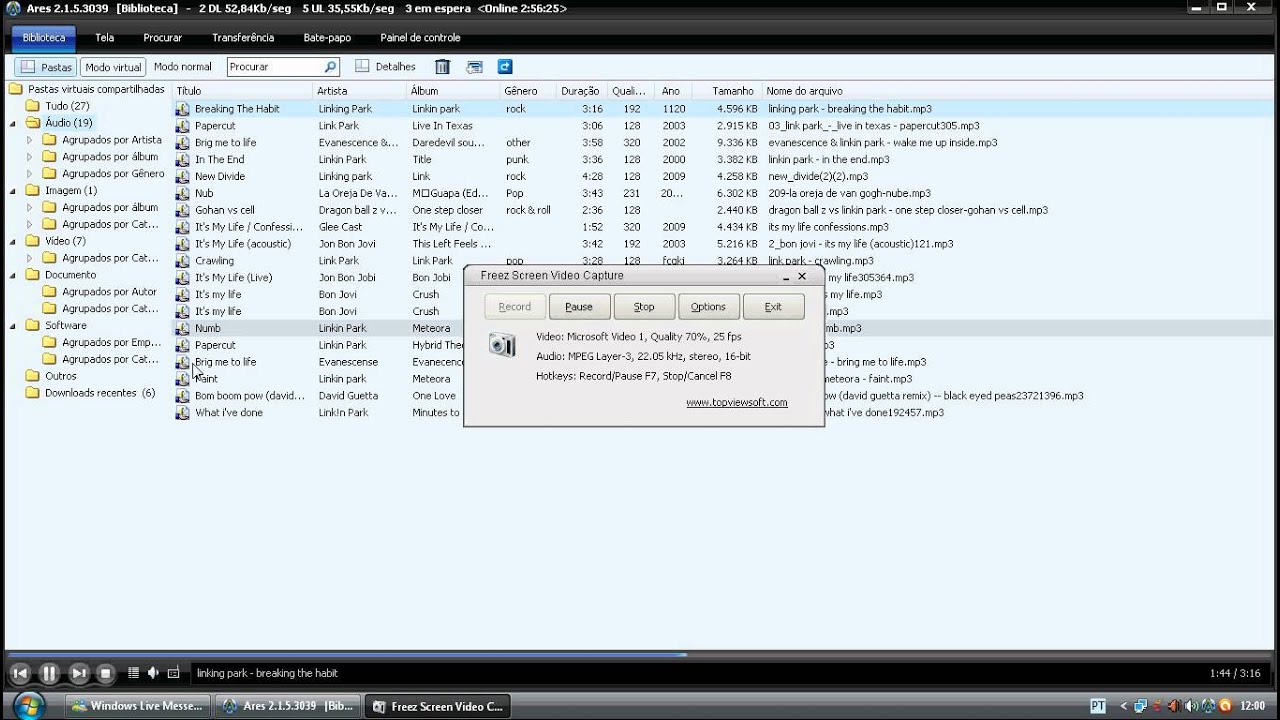Click the trash delete icon in toolbar
The image size is (1280, 720).
pos(442,67)
